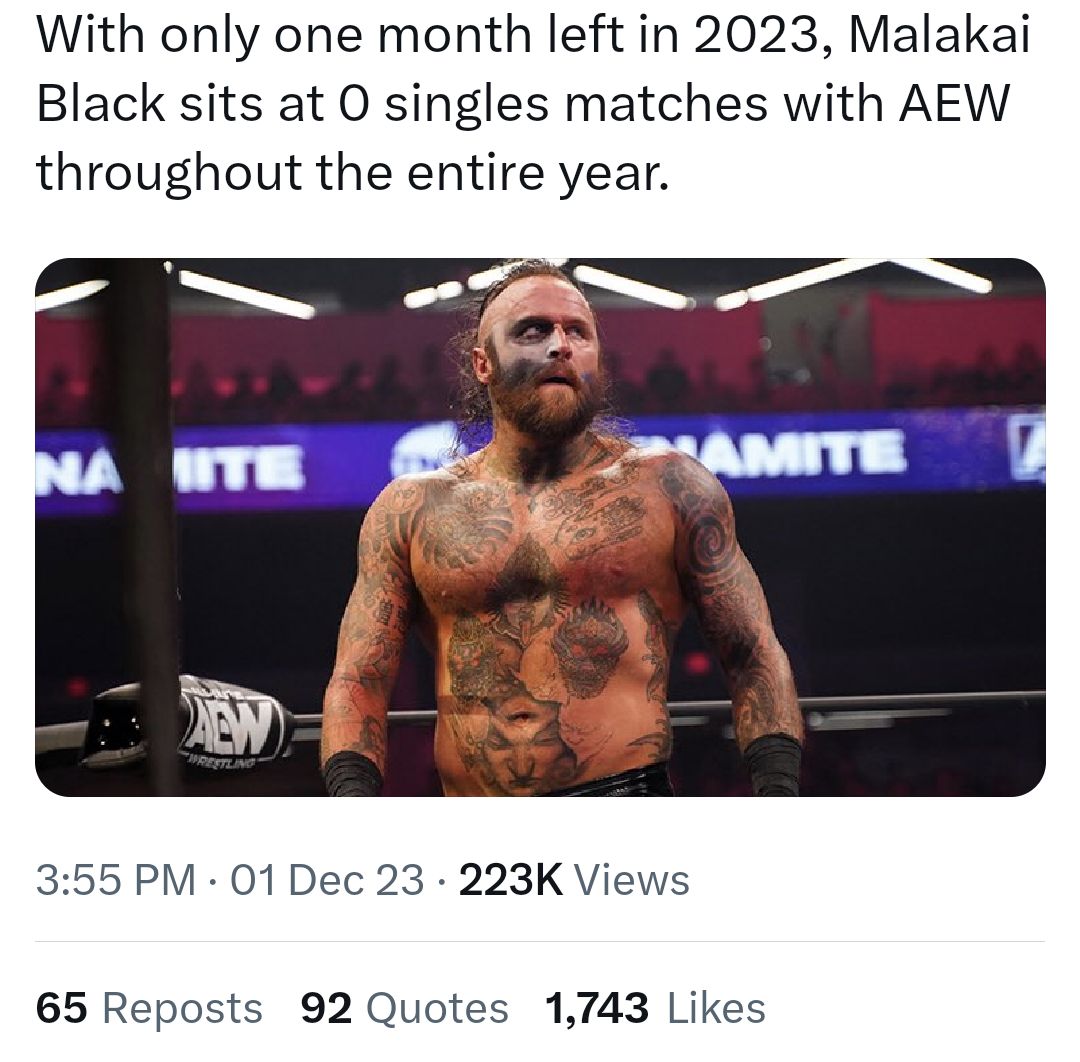Click the wrestler's black wrist tape on right
1080x1062 pixels.
point(772,764)
